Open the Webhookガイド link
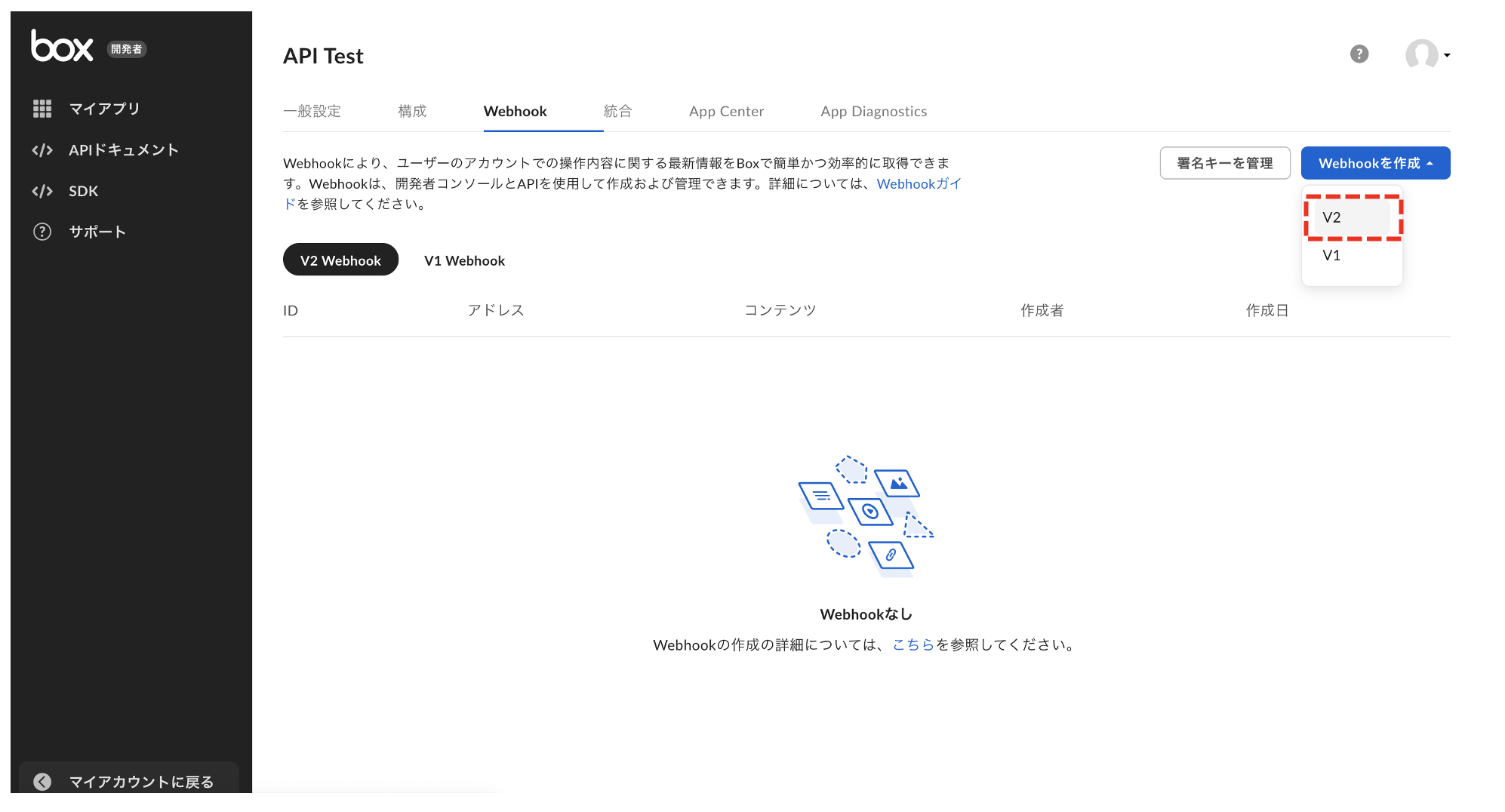1505x812 pixels. coord(918,183)
